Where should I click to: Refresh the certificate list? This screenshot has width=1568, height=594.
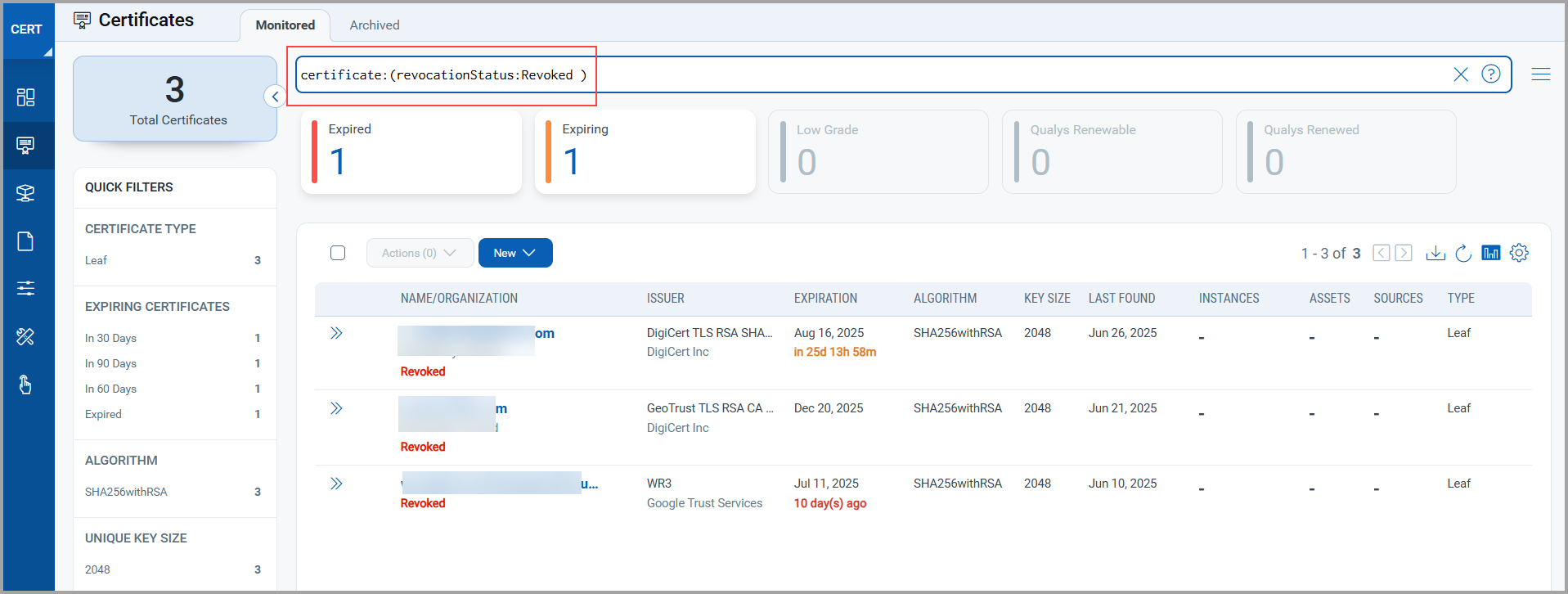1463,253
